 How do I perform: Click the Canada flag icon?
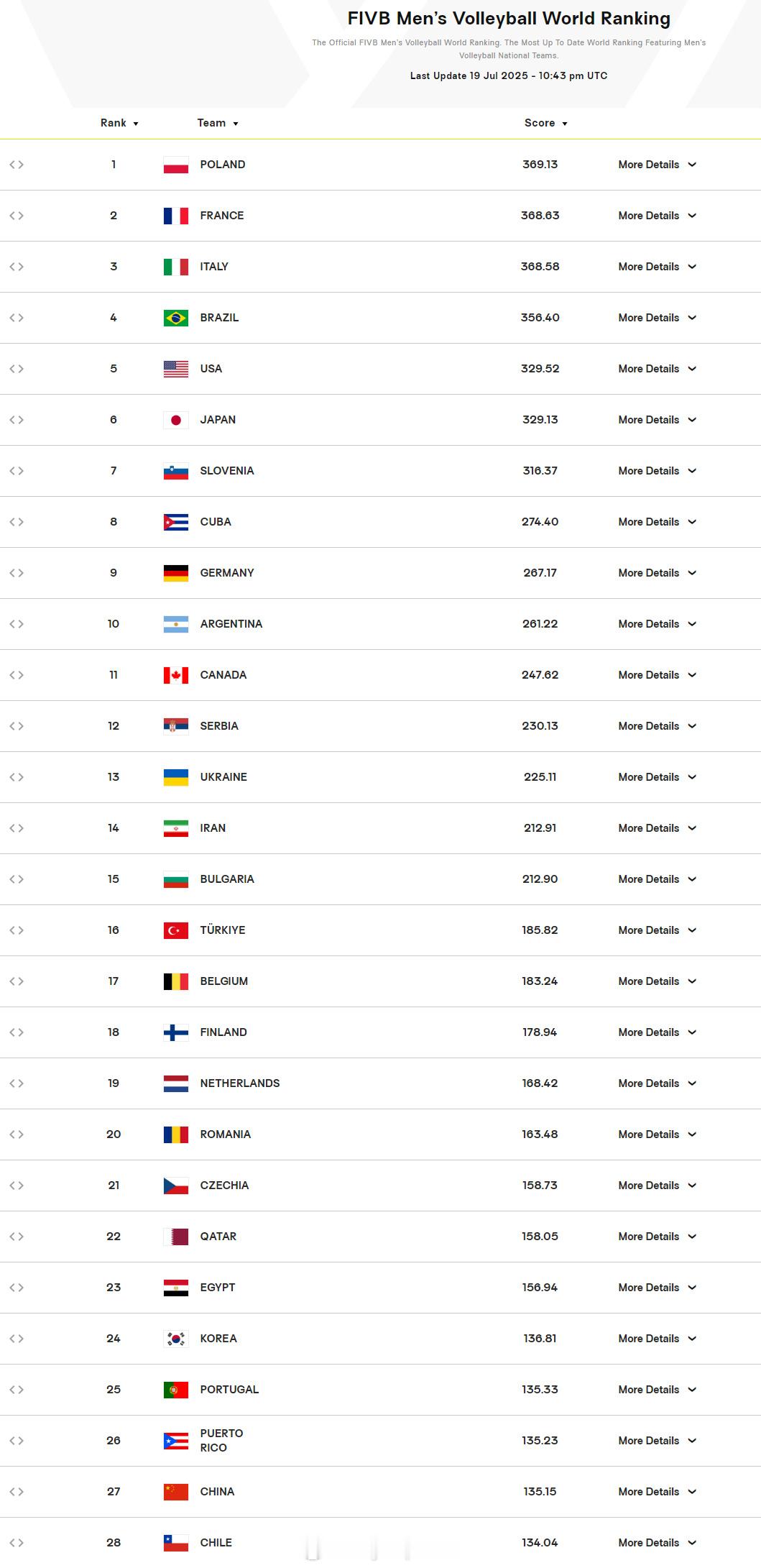pyautogui.click(x=176, y=675)
